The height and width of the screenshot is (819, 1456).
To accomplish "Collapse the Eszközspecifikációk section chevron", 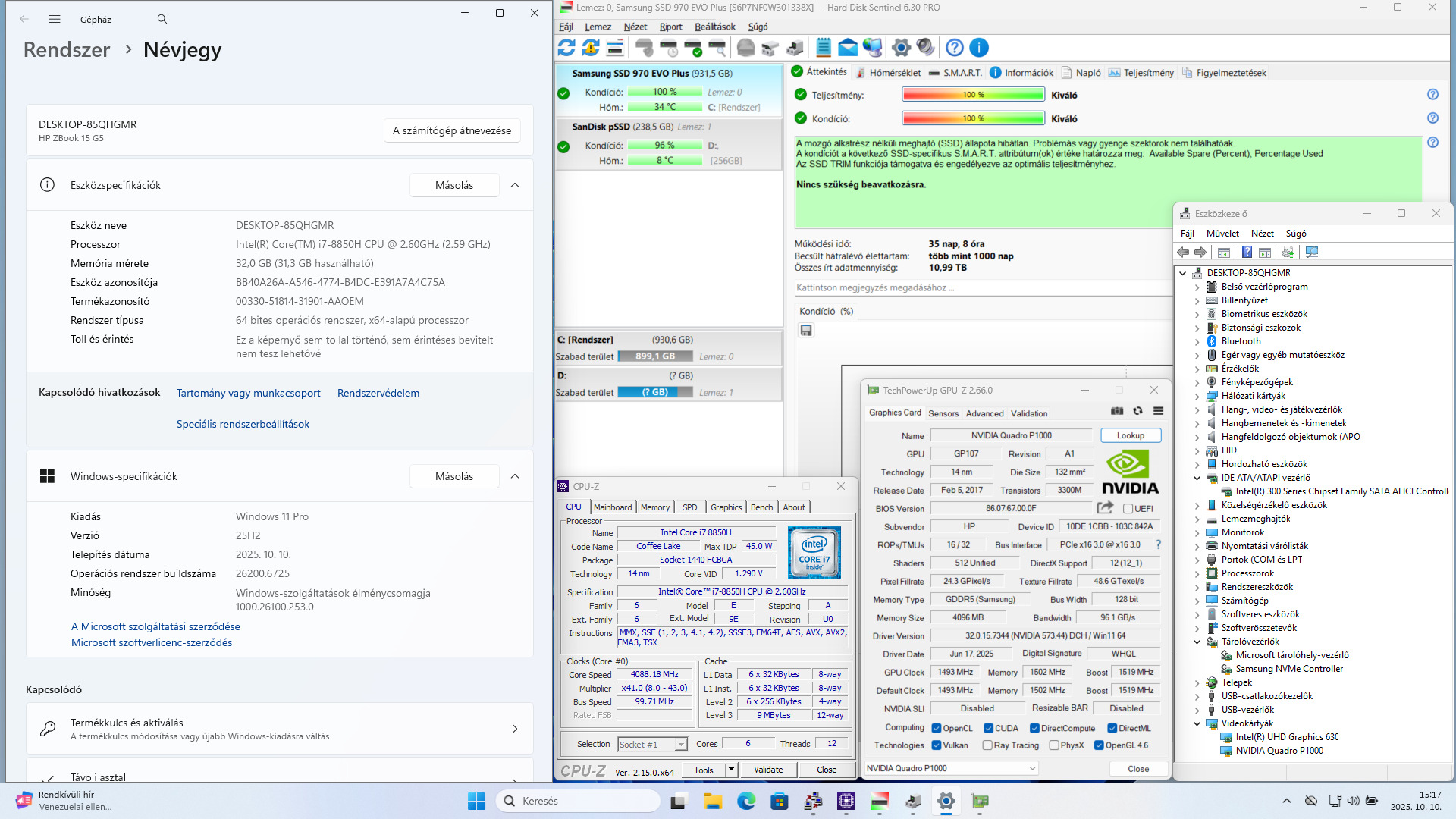I will click(515, 185).
